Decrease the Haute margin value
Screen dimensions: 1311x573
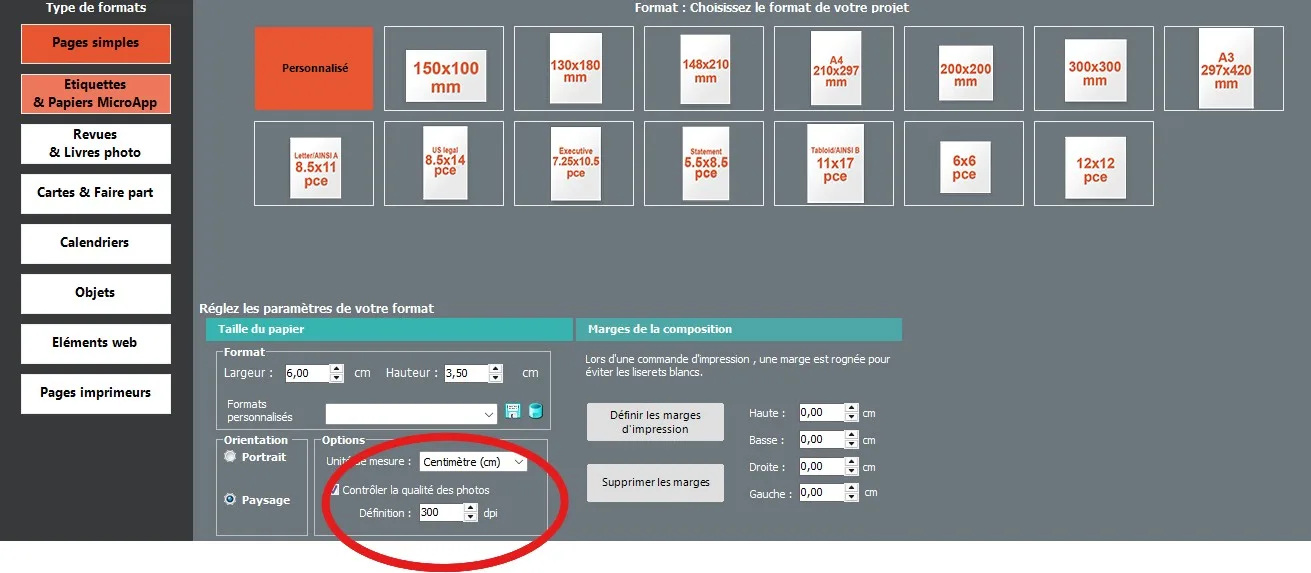click(851, 417)
